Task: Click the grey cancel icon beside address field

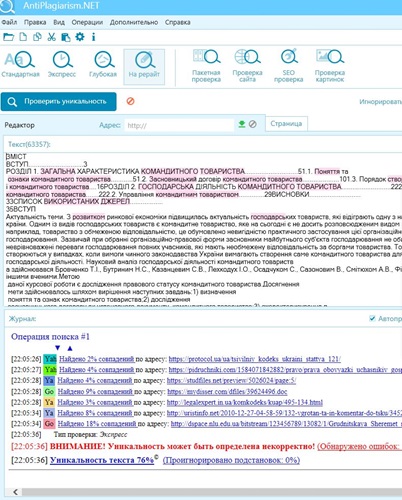Action: (x=253, y=124)
